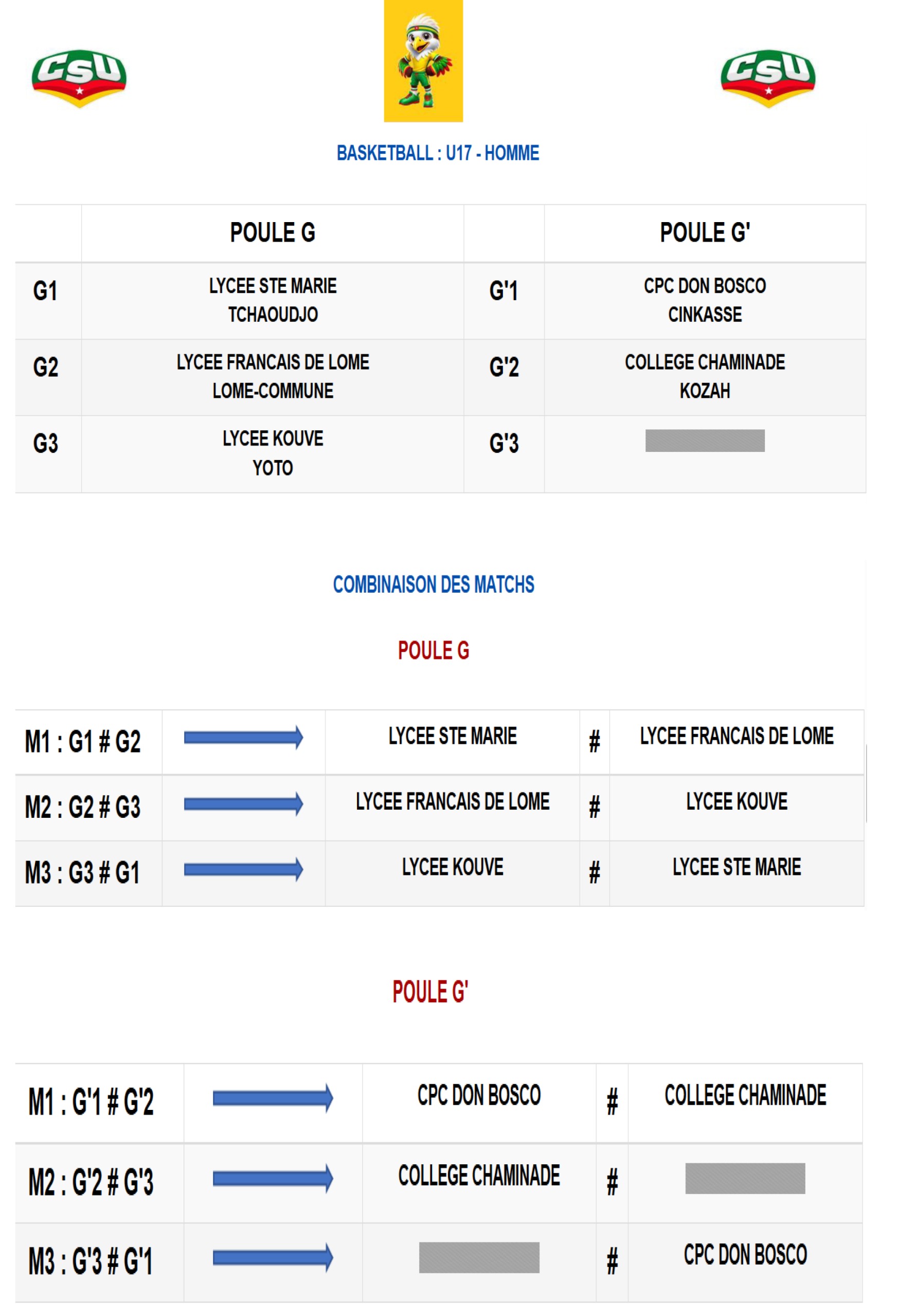897x1316 pixels.
Task: Click the blue arrow for M3 : G'3 # G'1
Action: (273, 1258)
